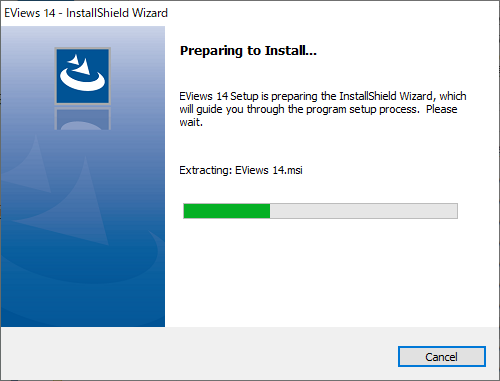
Task: Click the "EViews 14.msi" file name text
Action: pyautogui.click(x=269, y=170)
